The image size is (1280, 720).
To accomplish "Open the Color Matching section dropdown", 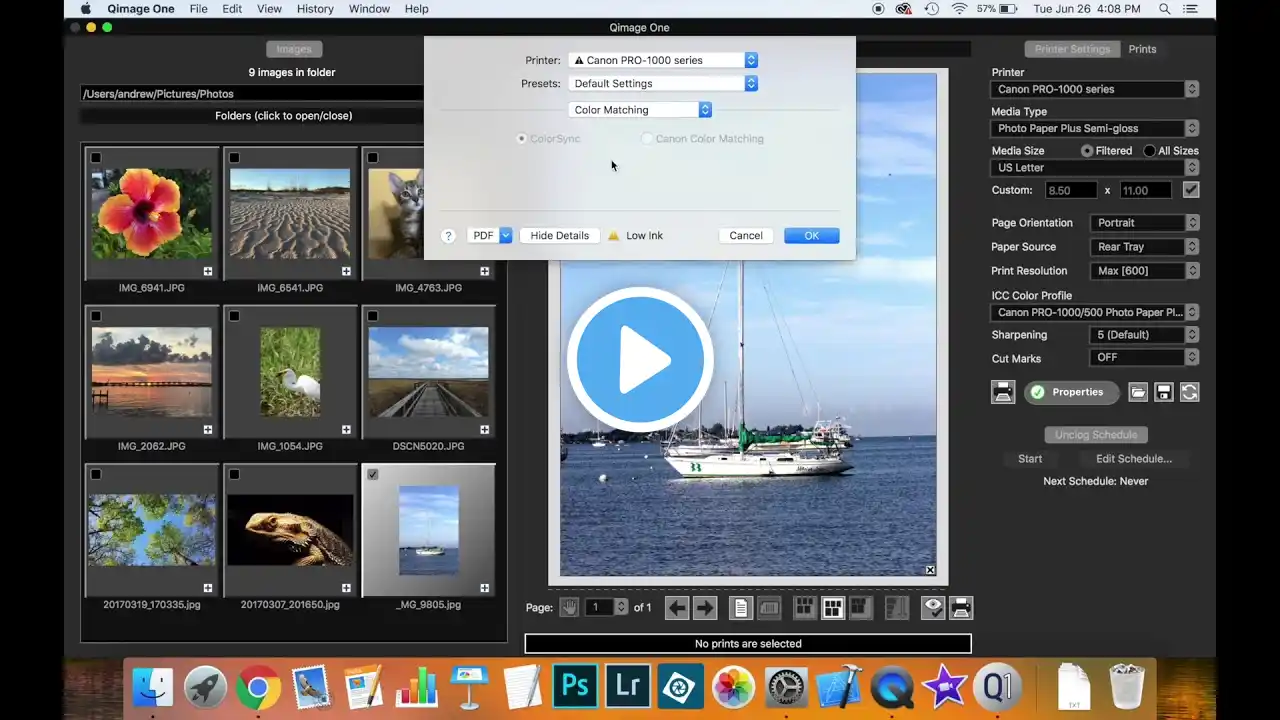I will click(x=640, y=110).
